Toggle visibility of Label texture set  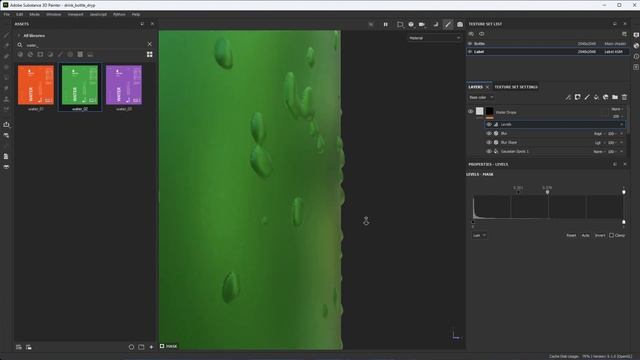point(470,52)
